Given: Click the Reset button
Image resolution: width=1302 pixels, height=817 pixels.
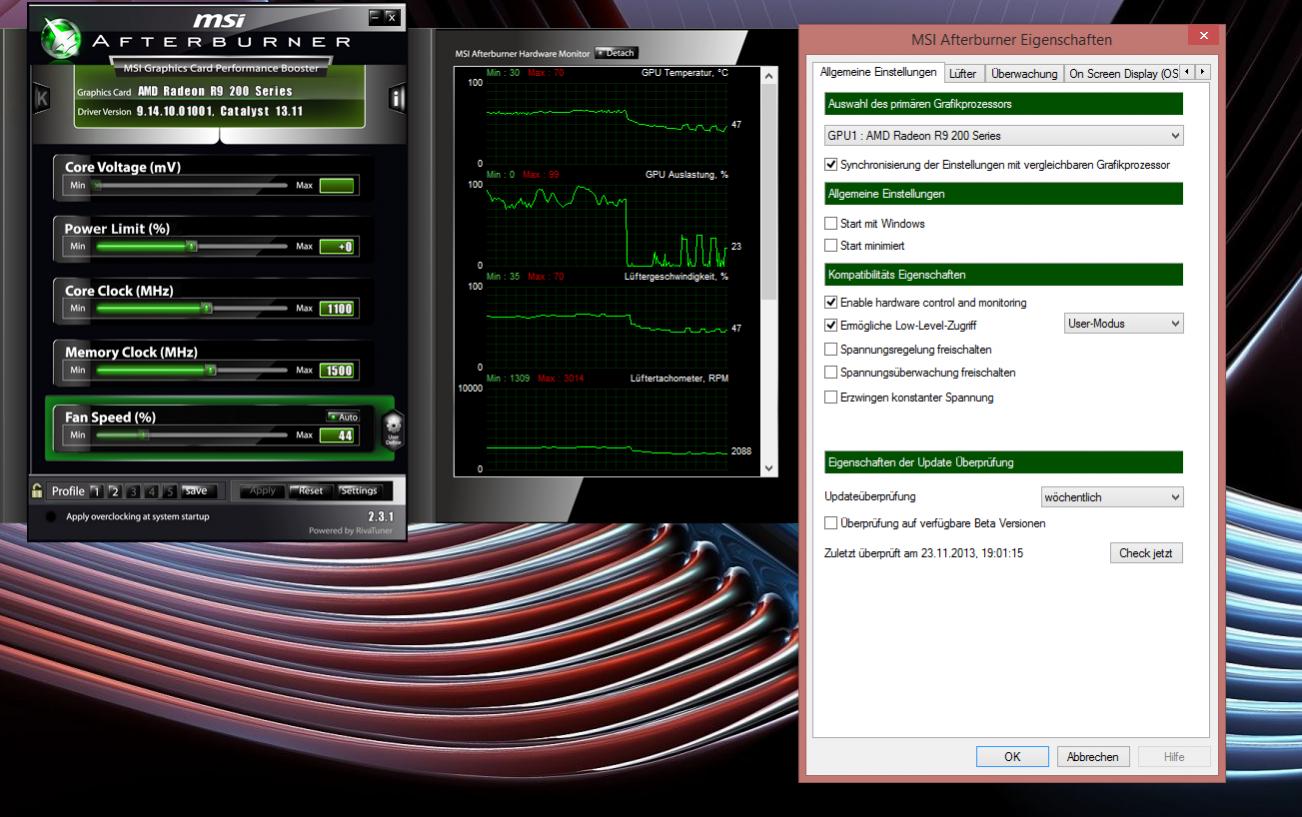Looking at the screenshot, I should tap(311, 491).
